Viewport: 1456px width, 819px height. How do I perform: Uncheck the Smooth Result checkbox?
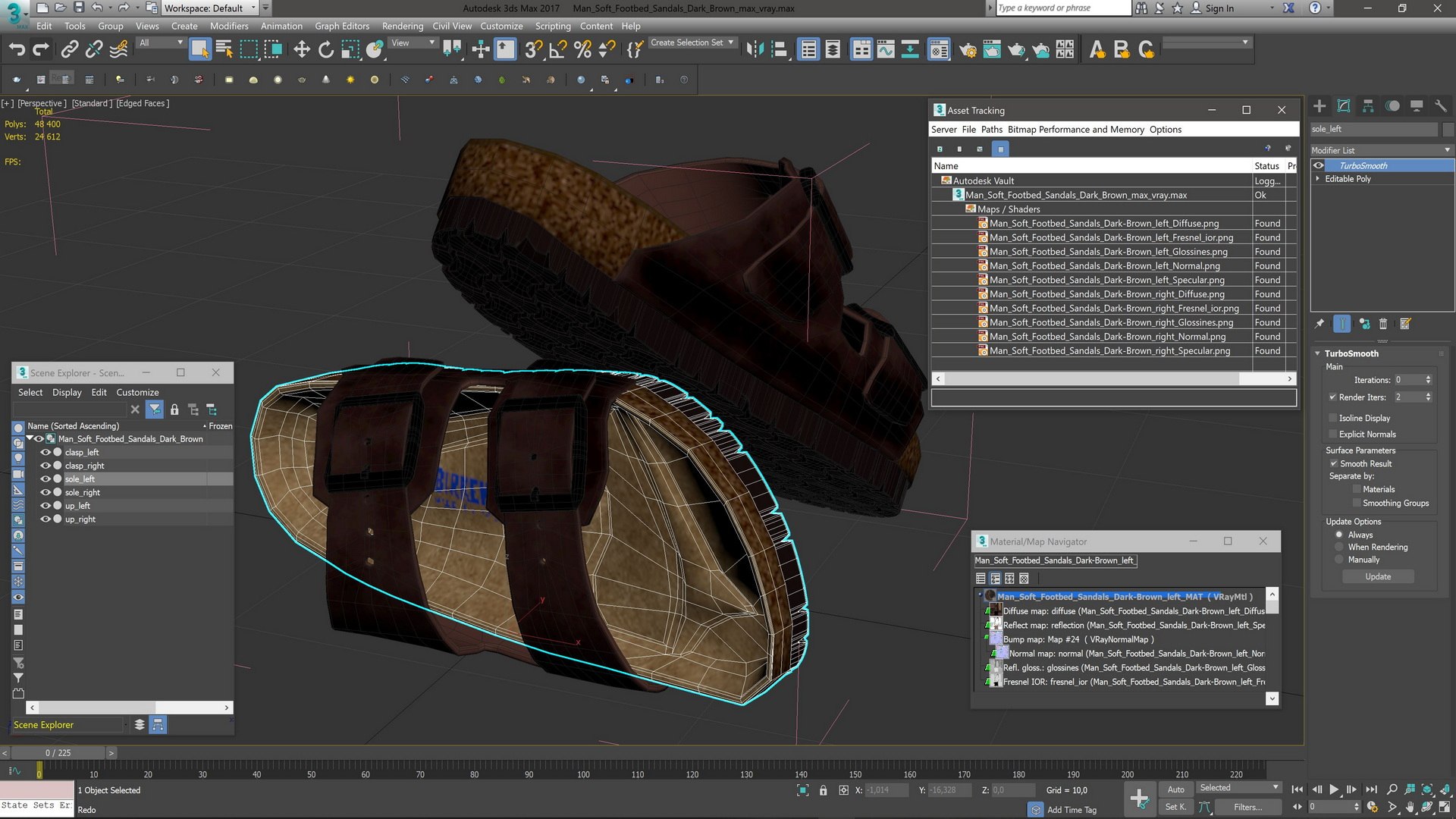[x=1334, y=463]
